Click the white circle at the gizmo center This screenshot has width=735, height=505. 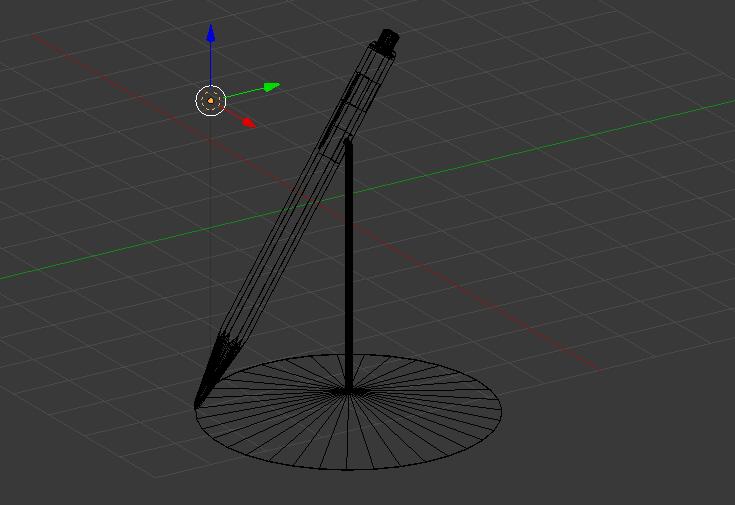210,100
